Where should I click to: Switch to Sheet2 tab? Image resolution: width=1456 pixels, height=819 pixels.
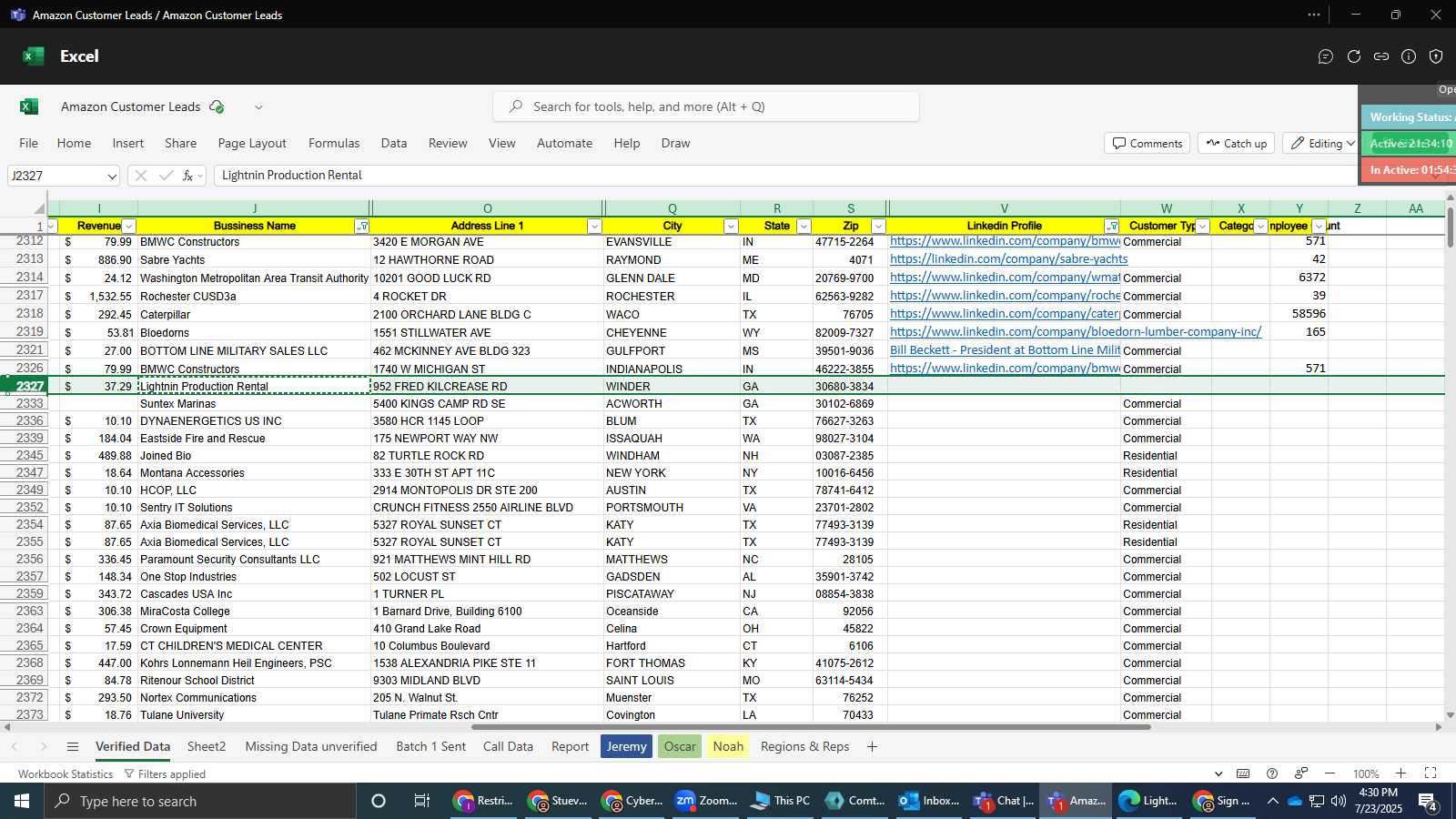click(x=207, y=746)
